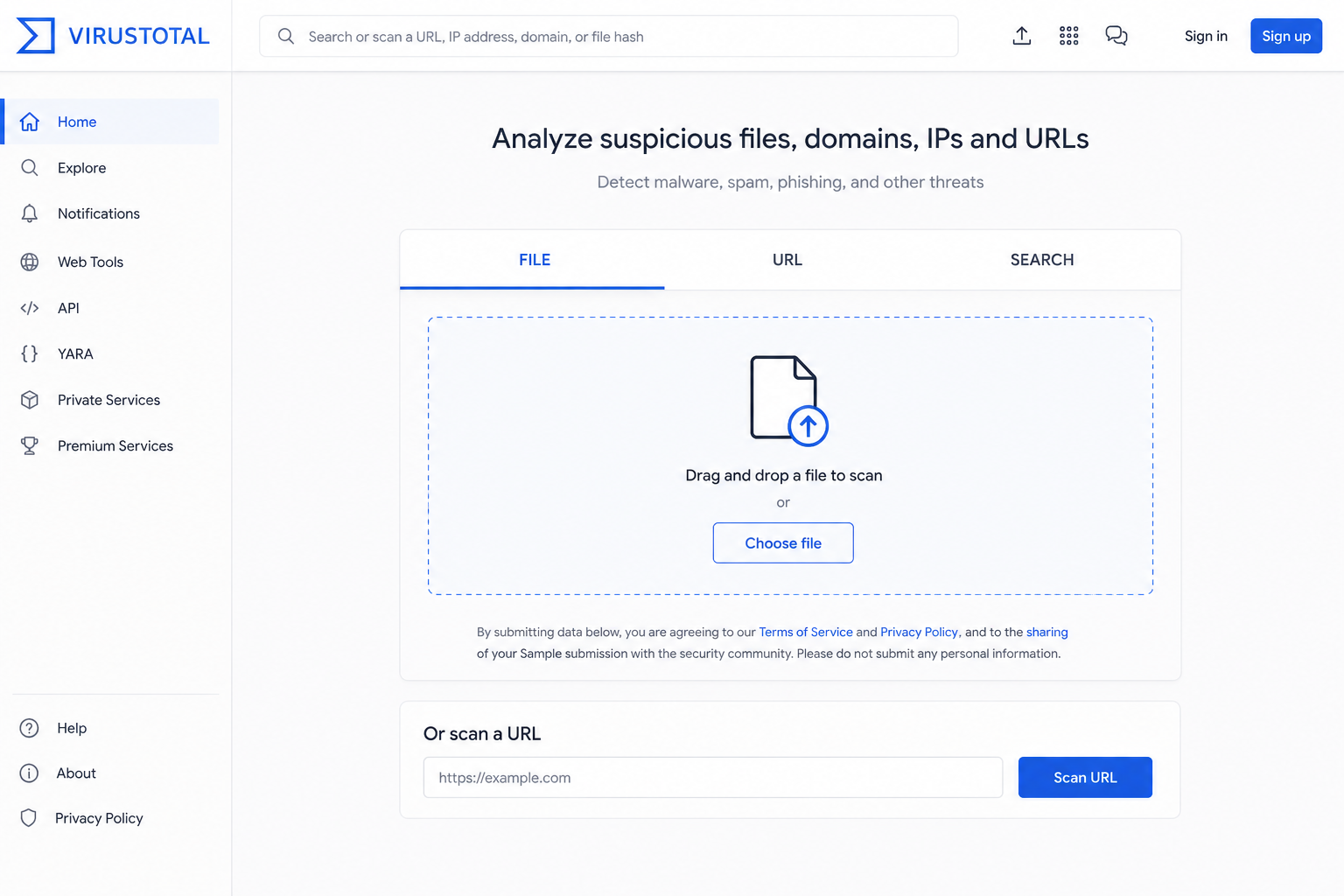Click the 'Drag and drop a file to scan' text
The width and height of the screenshot is (1344, 896).
tap(784, 475)
